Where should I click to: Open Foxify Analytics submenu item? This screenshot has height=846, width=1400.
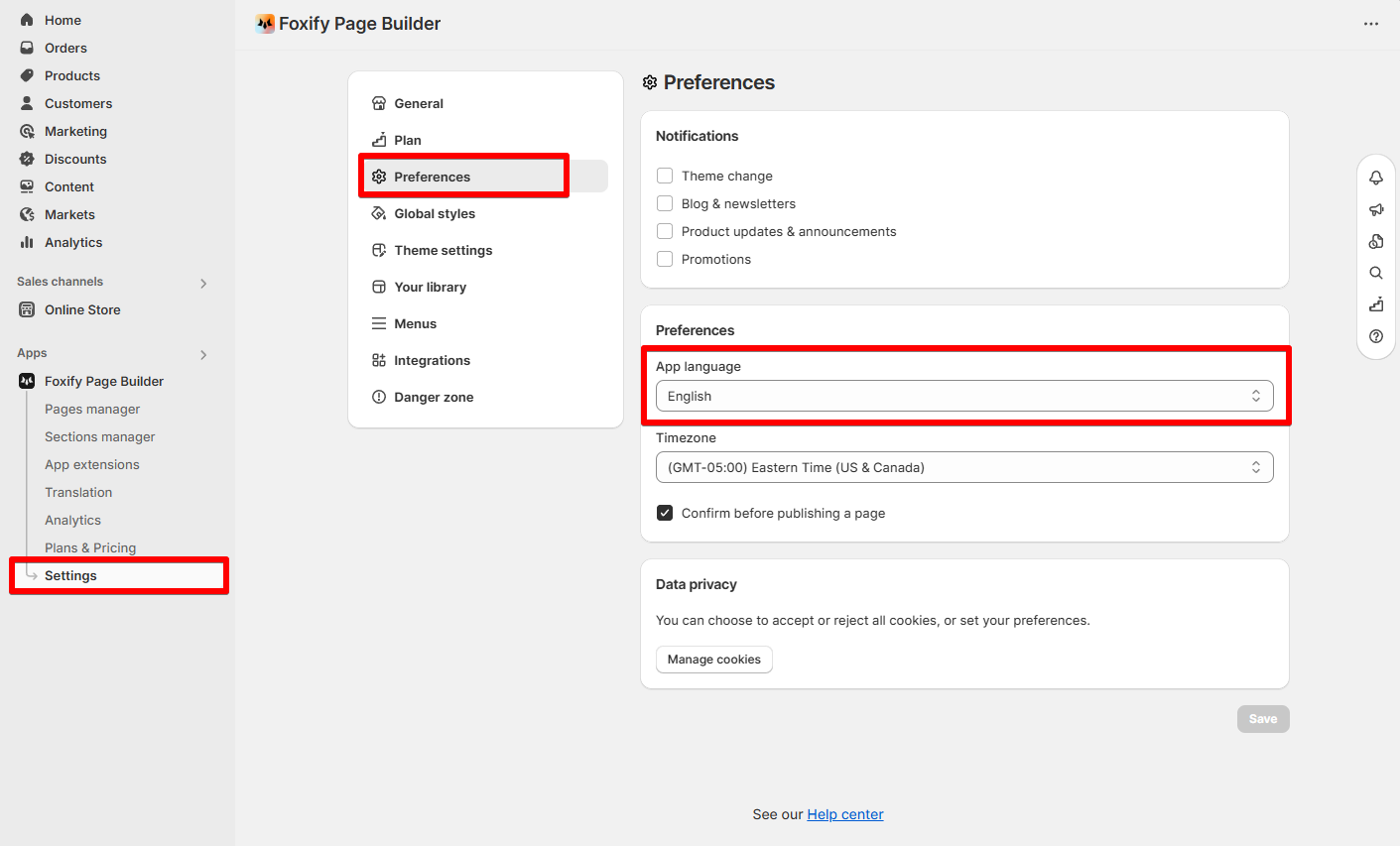click(x=72, y=520)
